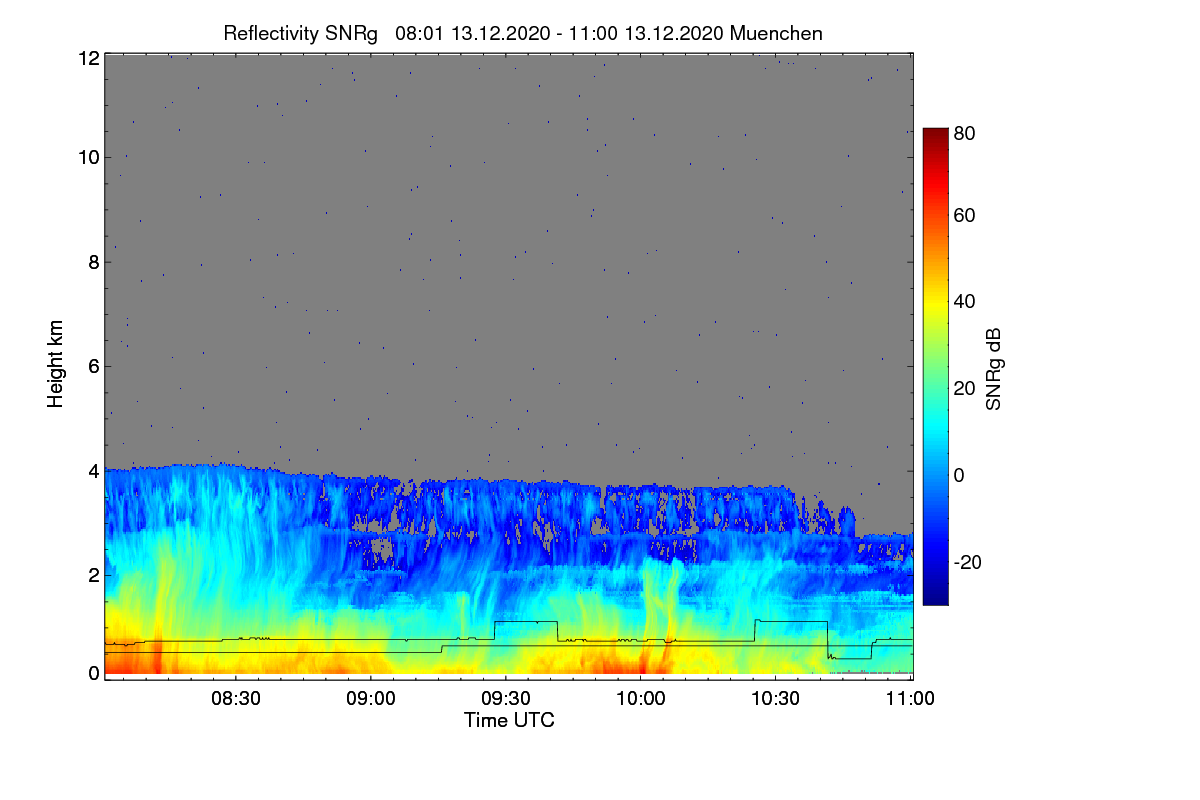Click the colorbar value label '40'
The image size is (1200, 800).
pos(964,301)
